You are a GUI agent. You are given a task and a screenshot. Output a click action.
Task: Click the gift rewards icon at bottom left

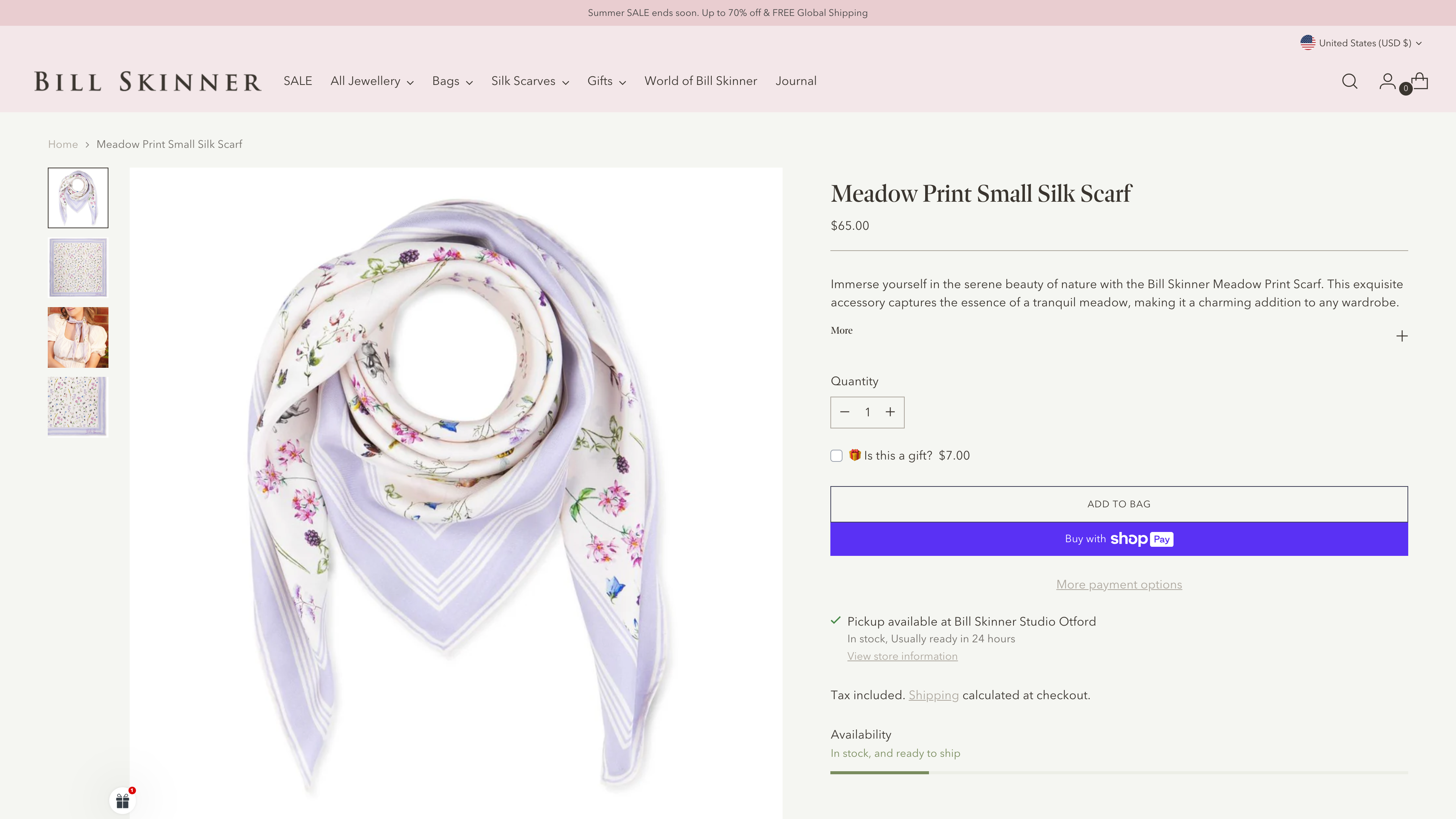[x=122, y=800]
